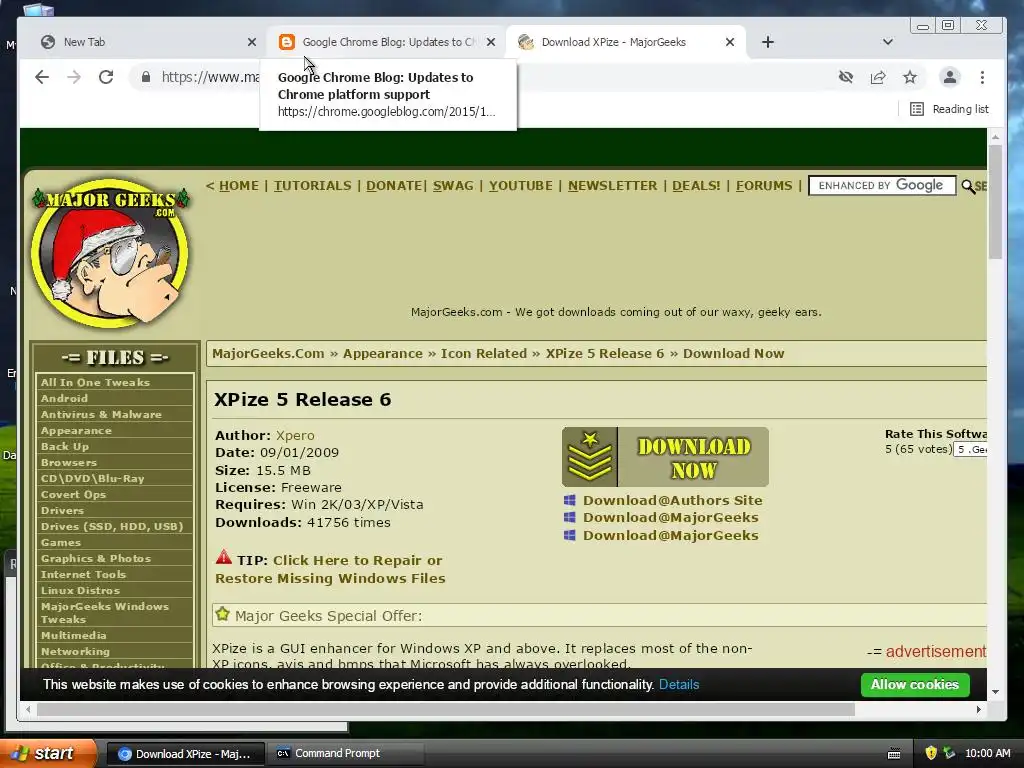
Task: Open the FORUMS menu link
Action: (x=764, y=185)
